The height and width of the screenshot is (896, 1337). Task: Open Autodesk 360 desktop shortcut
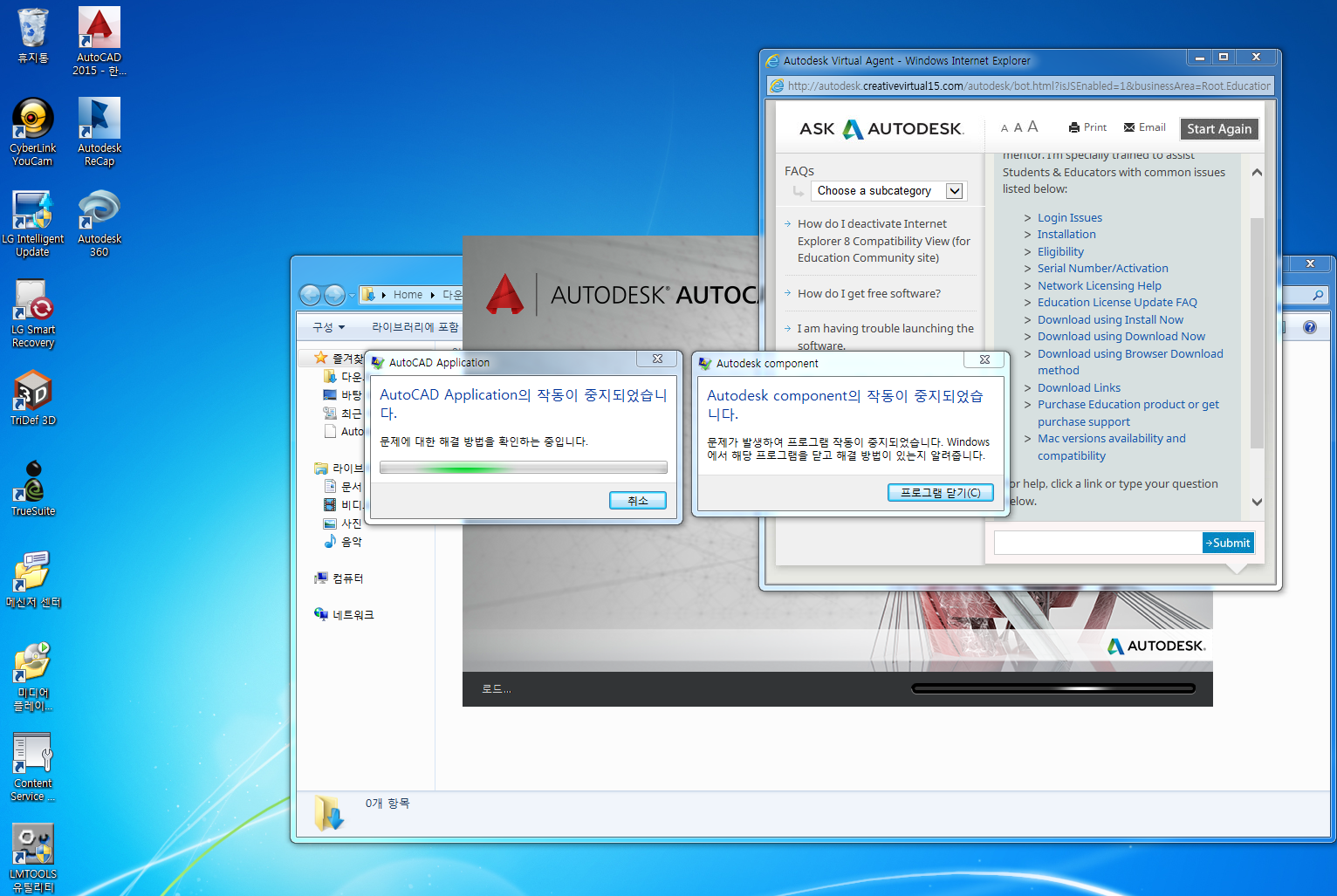point(99,222)
